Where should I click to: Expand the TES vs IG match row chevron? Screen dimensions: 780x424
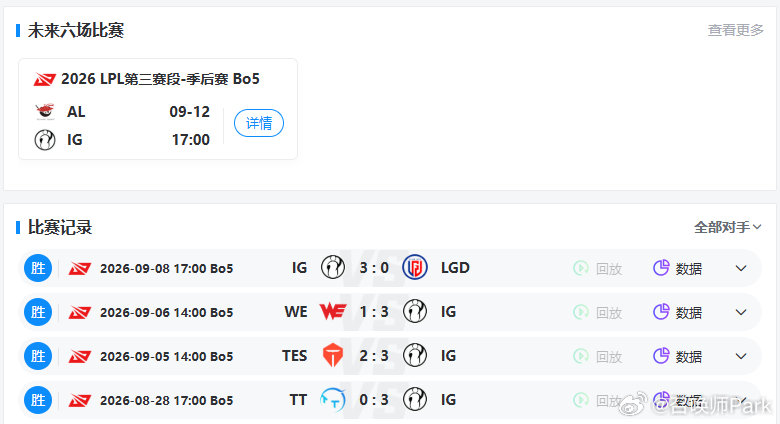coord(741,356)
